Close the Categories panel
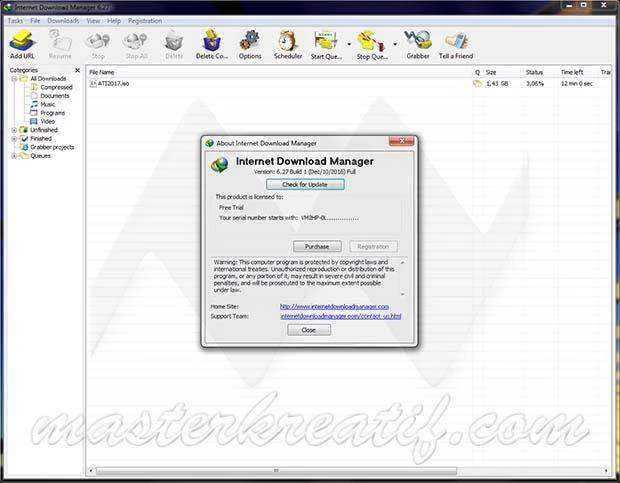 [x=78, y=70]
